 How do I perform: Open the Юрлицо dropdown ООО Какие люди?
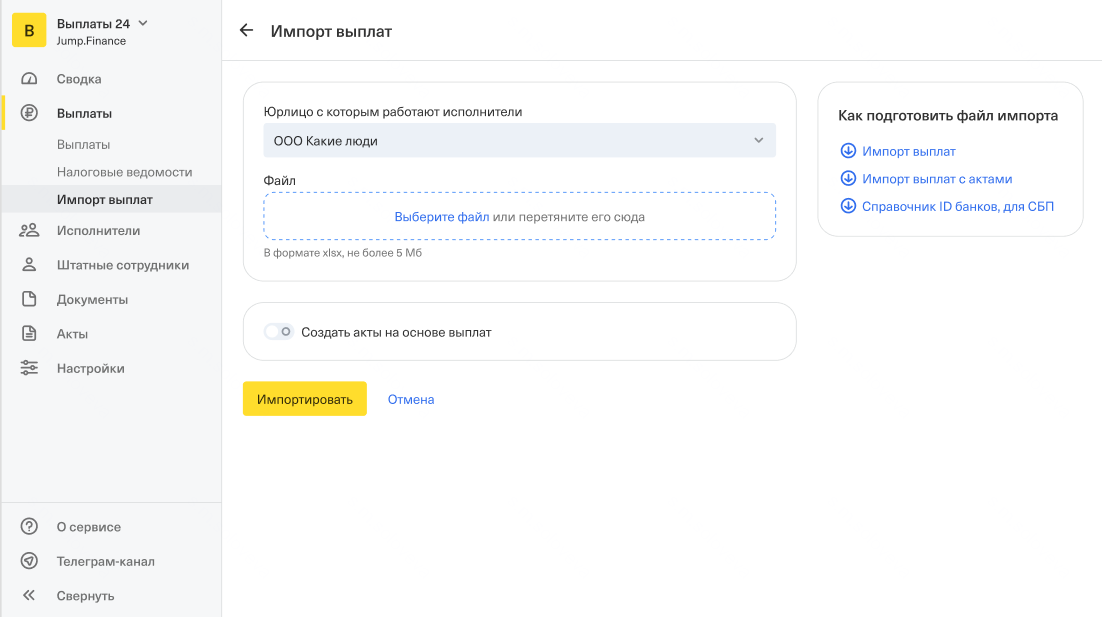point(519,141)
